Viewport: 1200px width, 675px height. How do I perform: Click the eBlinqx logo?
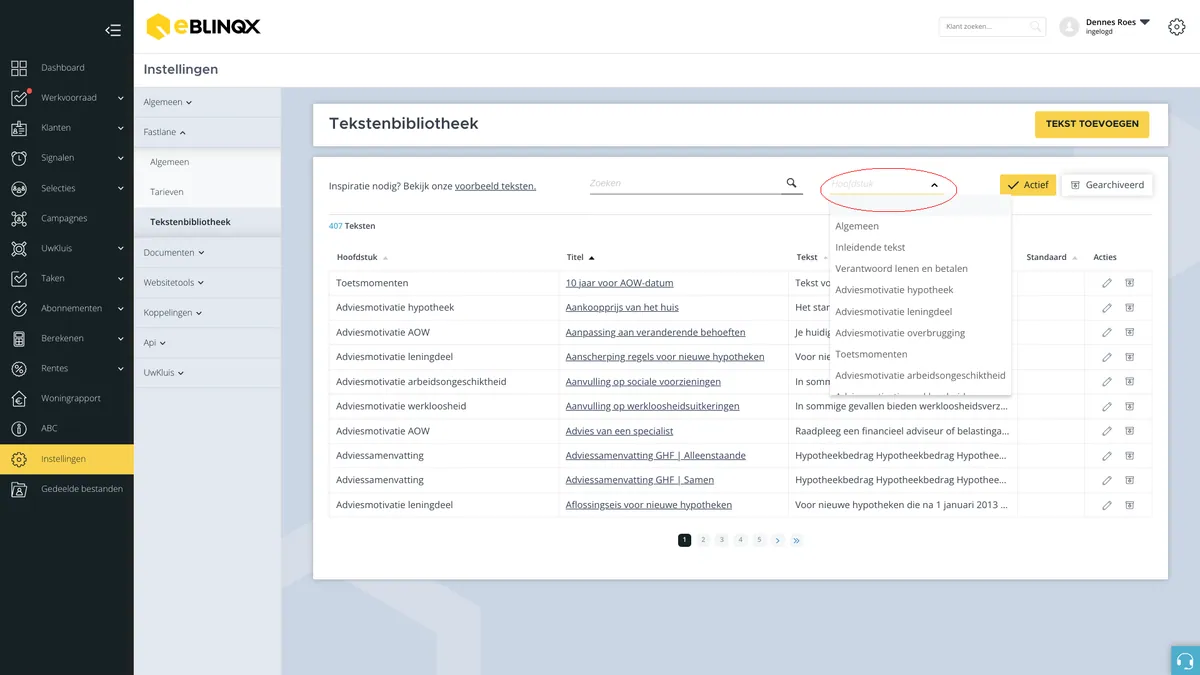(x=203, y=26)
